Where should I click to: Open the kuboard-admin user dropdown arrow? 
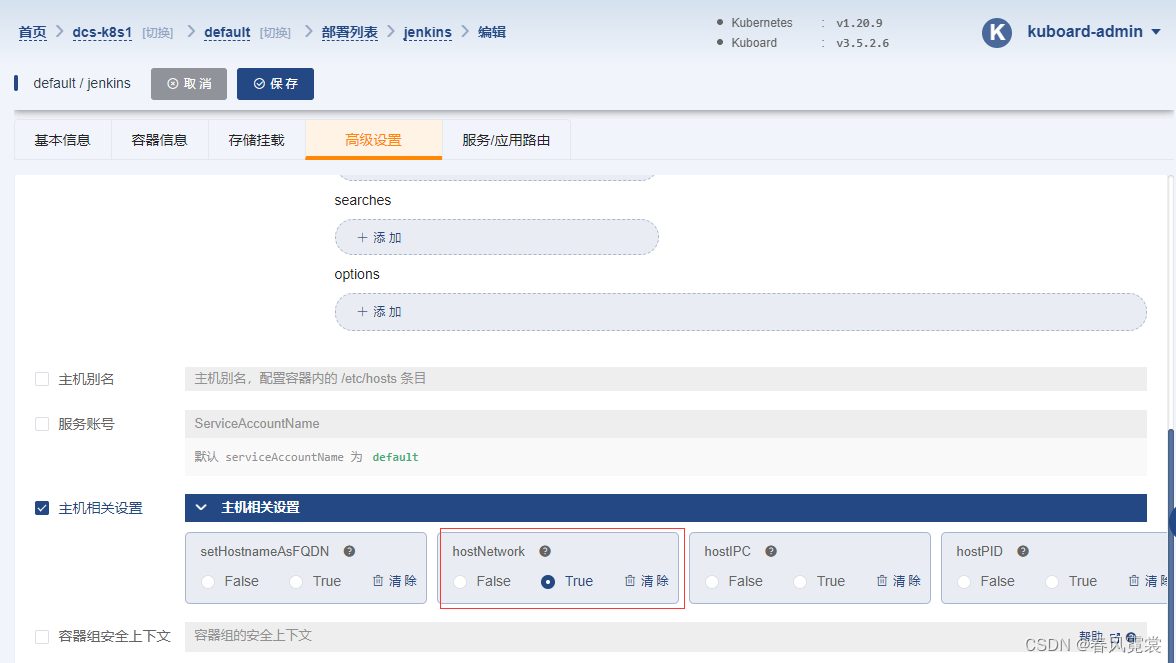(x=1156, y=32)
